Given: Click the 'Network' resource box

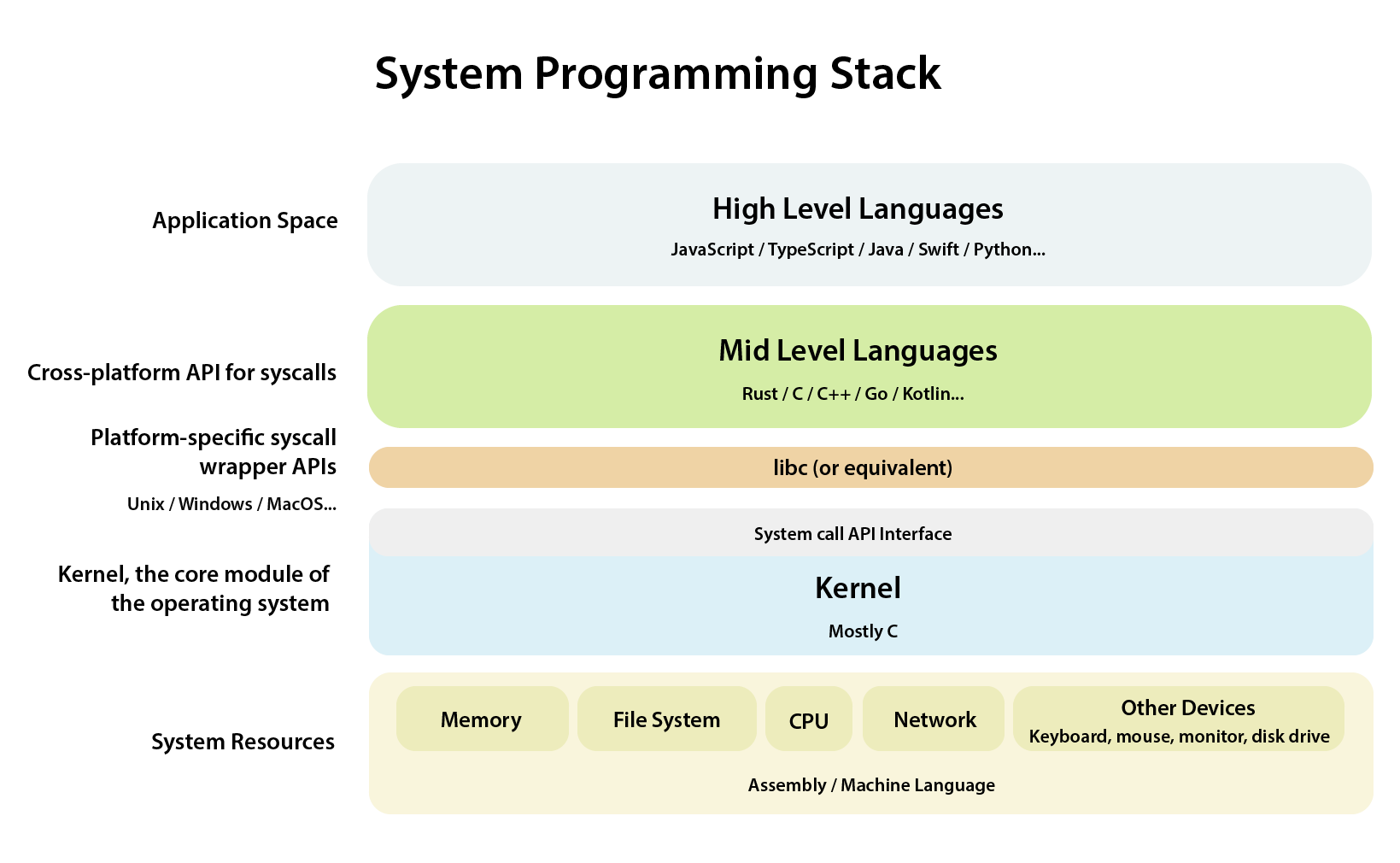Looking at the screenshot, I should [x=934, y=719].
